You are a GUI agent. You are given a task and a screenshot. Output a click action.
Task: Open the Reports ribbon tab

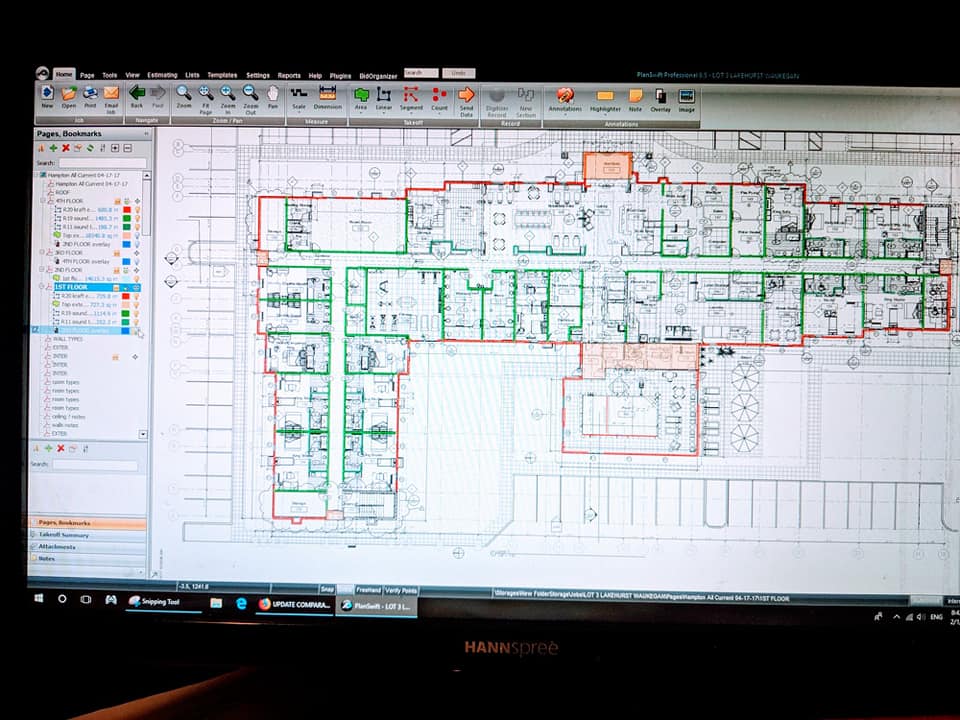pyautogui.click(x=289, y=76)
